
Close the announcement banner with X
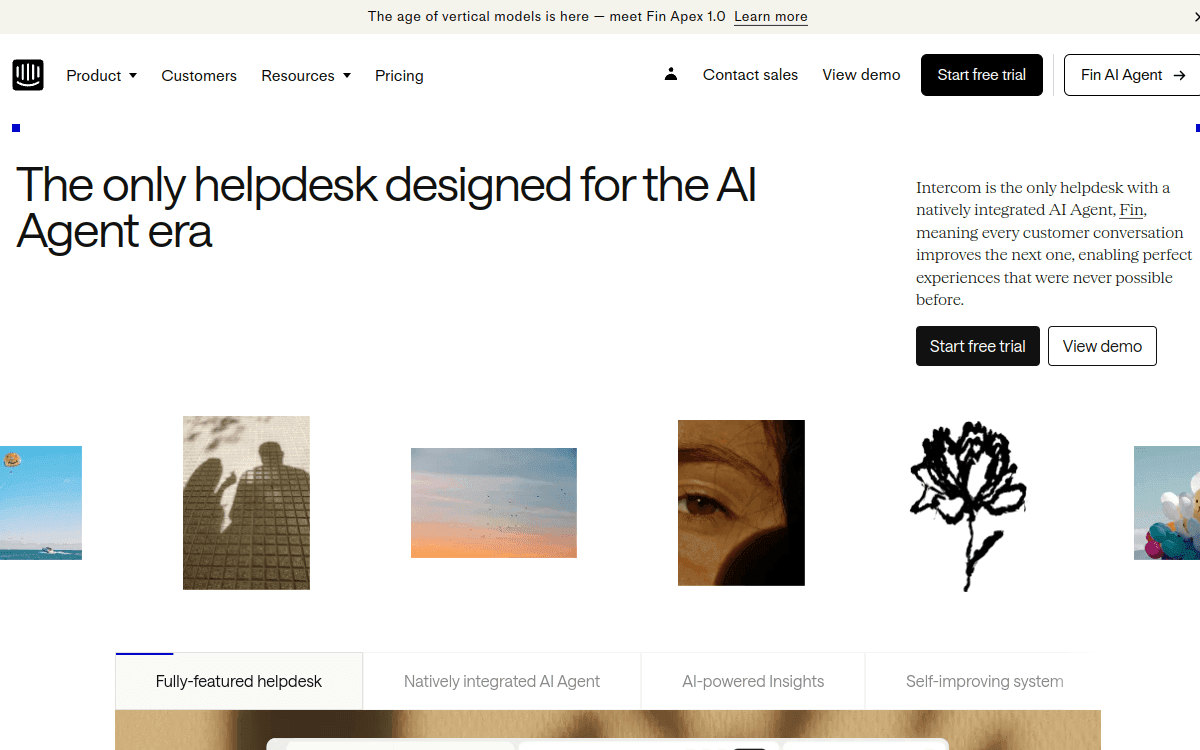[x=1194, y=17]
